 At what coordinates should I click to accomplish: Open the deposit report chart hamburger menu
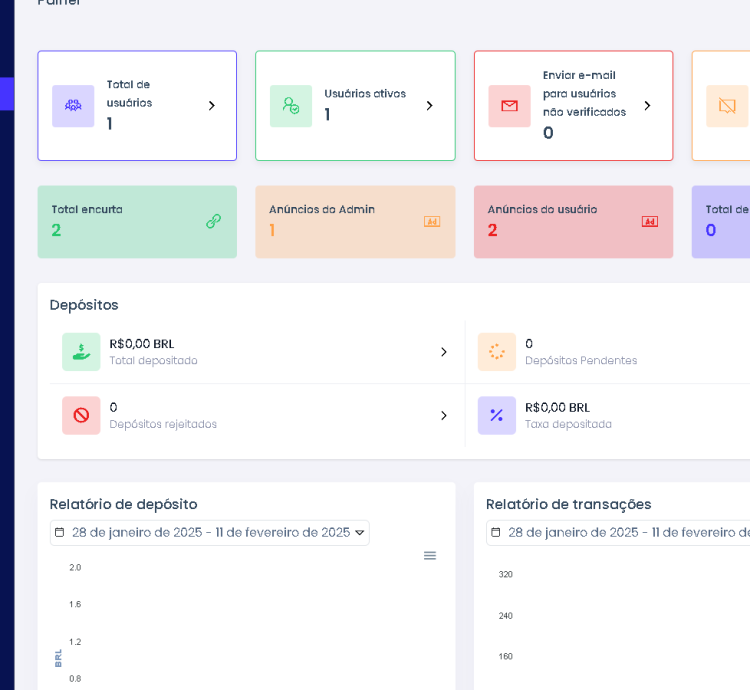click(430, 556)
